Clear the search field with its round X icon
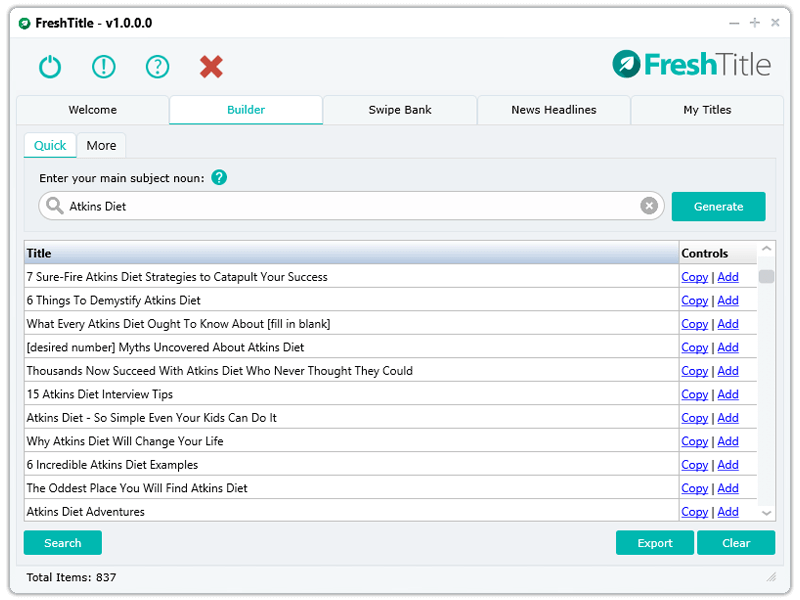Image resolution: width=800 pixels, height=600 pixels. (x=649, y=206)
